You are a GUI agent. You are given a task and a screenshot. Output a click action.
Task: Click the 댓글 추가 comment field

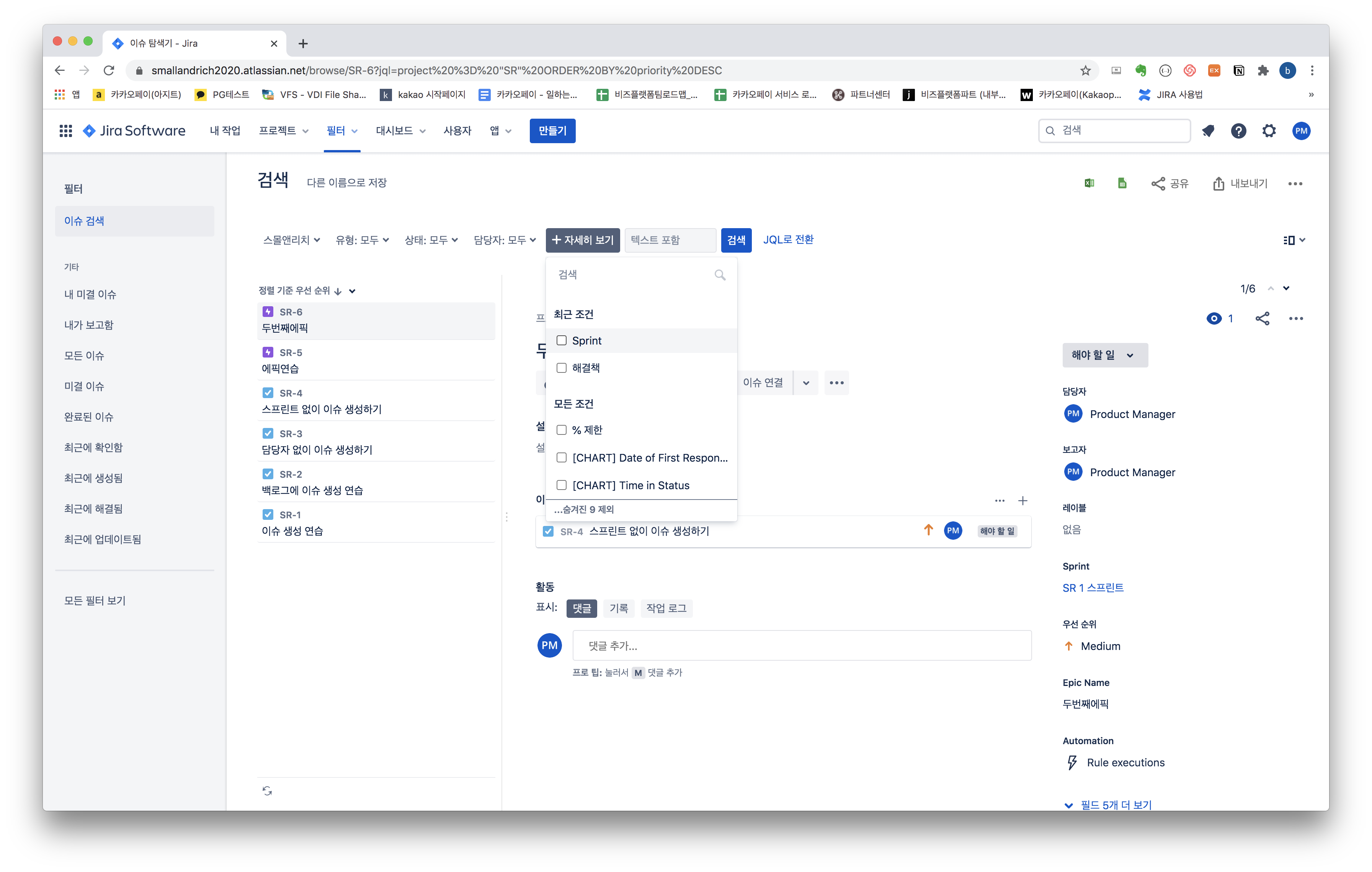coord(801,645)
